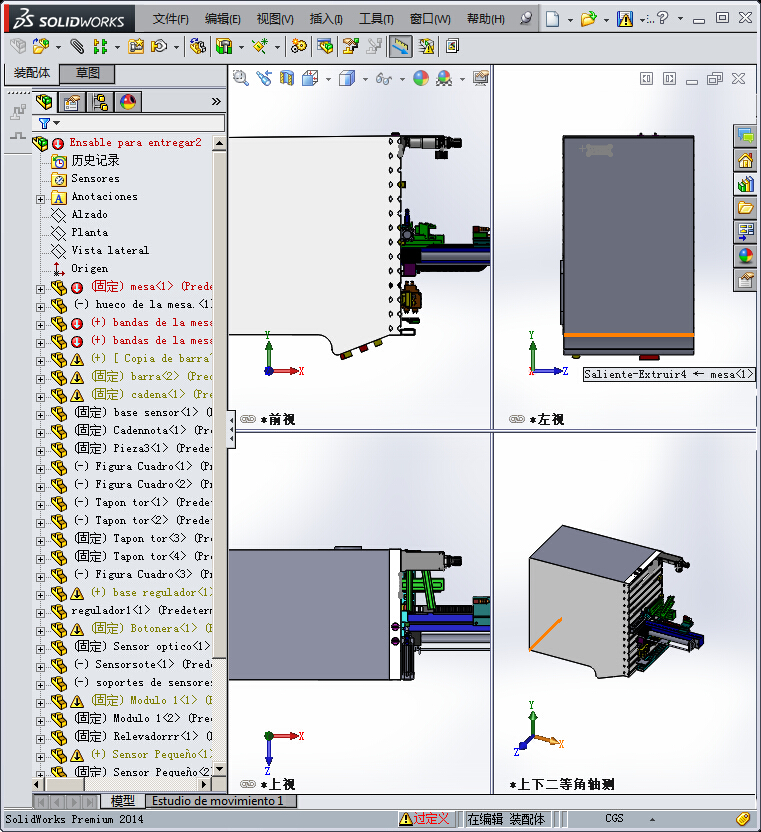This screenshot has height=832, width=761.
Task: Toggle the link views icon beside 上视
Action: point(248,784)
